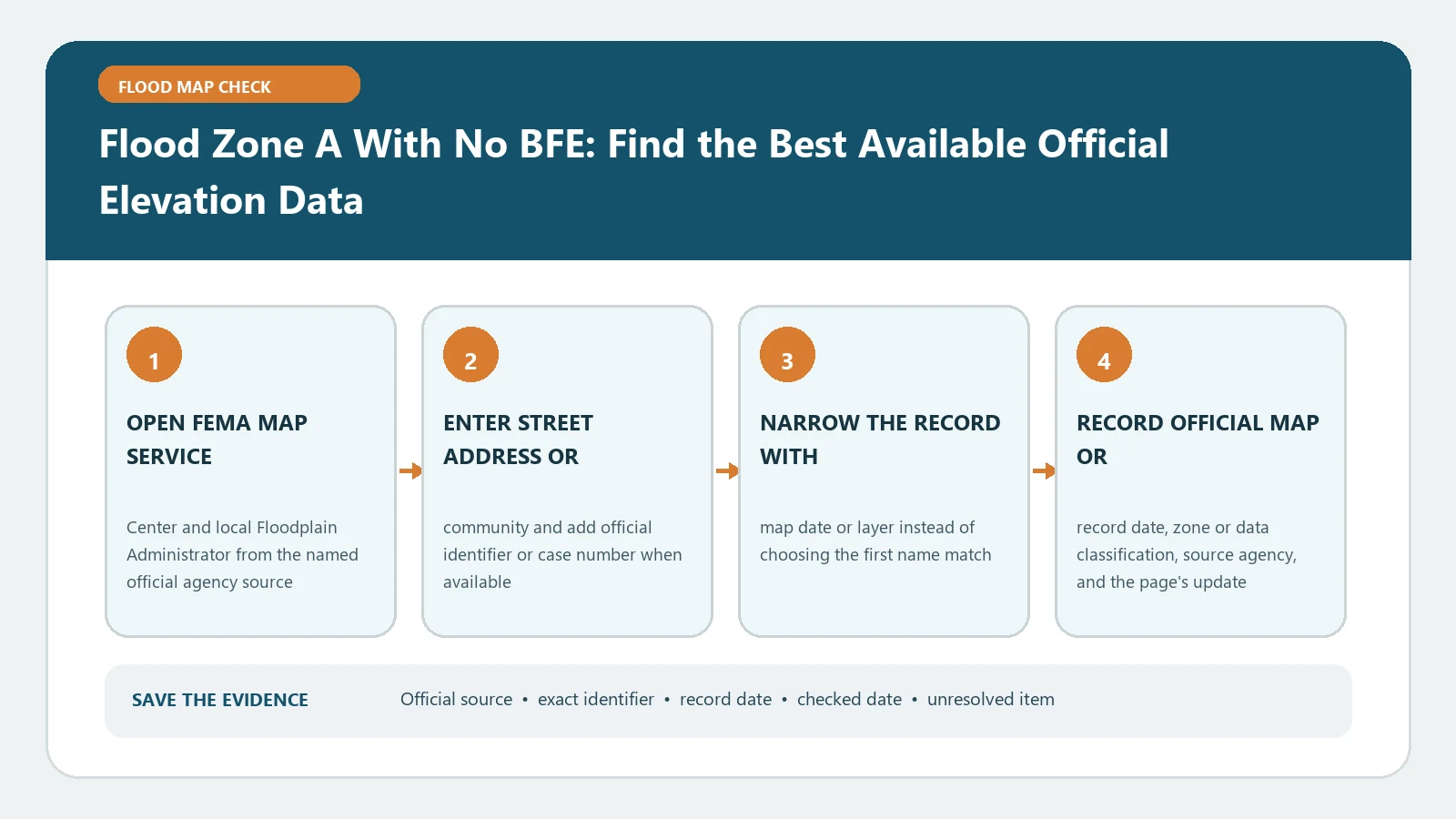Click 'ENTER STREET ADDRESS OR' heading
The height and width of the screenshot is (819, 1456).
click(x=518, y=440)
